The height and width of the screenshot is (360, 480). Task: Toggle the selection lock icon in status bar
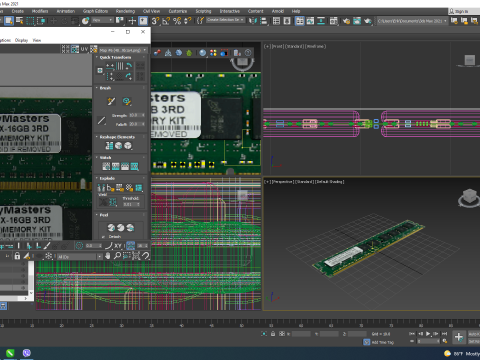[x=273, y=334]
